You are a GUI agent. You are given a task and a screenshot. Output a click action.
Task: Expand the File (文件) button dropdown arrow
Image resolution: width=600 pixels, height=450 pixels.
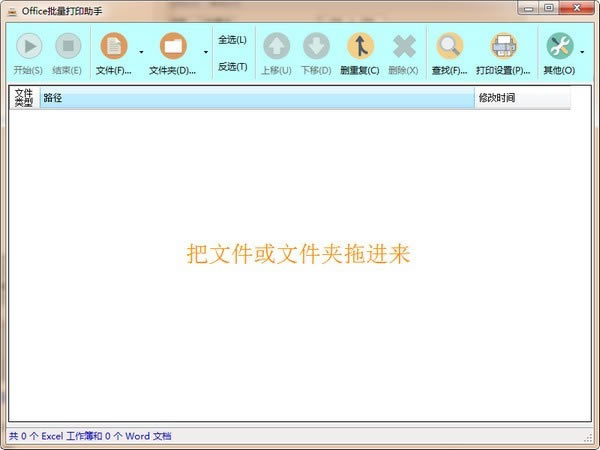[x=141, y=53]
